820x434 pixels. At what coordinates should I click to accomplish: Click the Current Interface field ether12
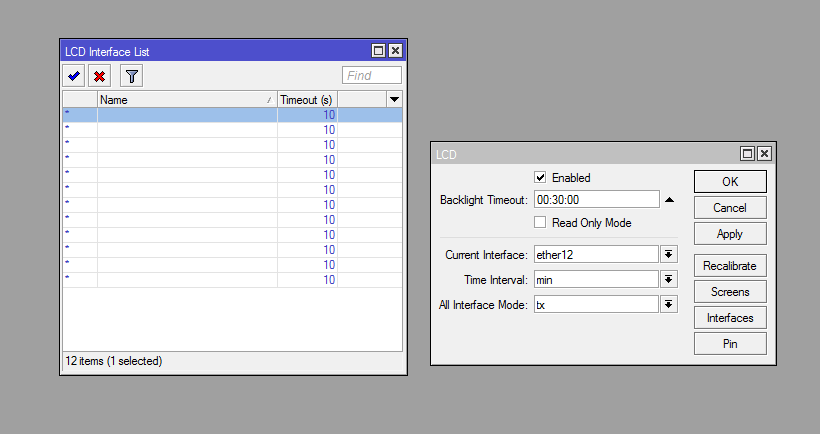point(596,255)
